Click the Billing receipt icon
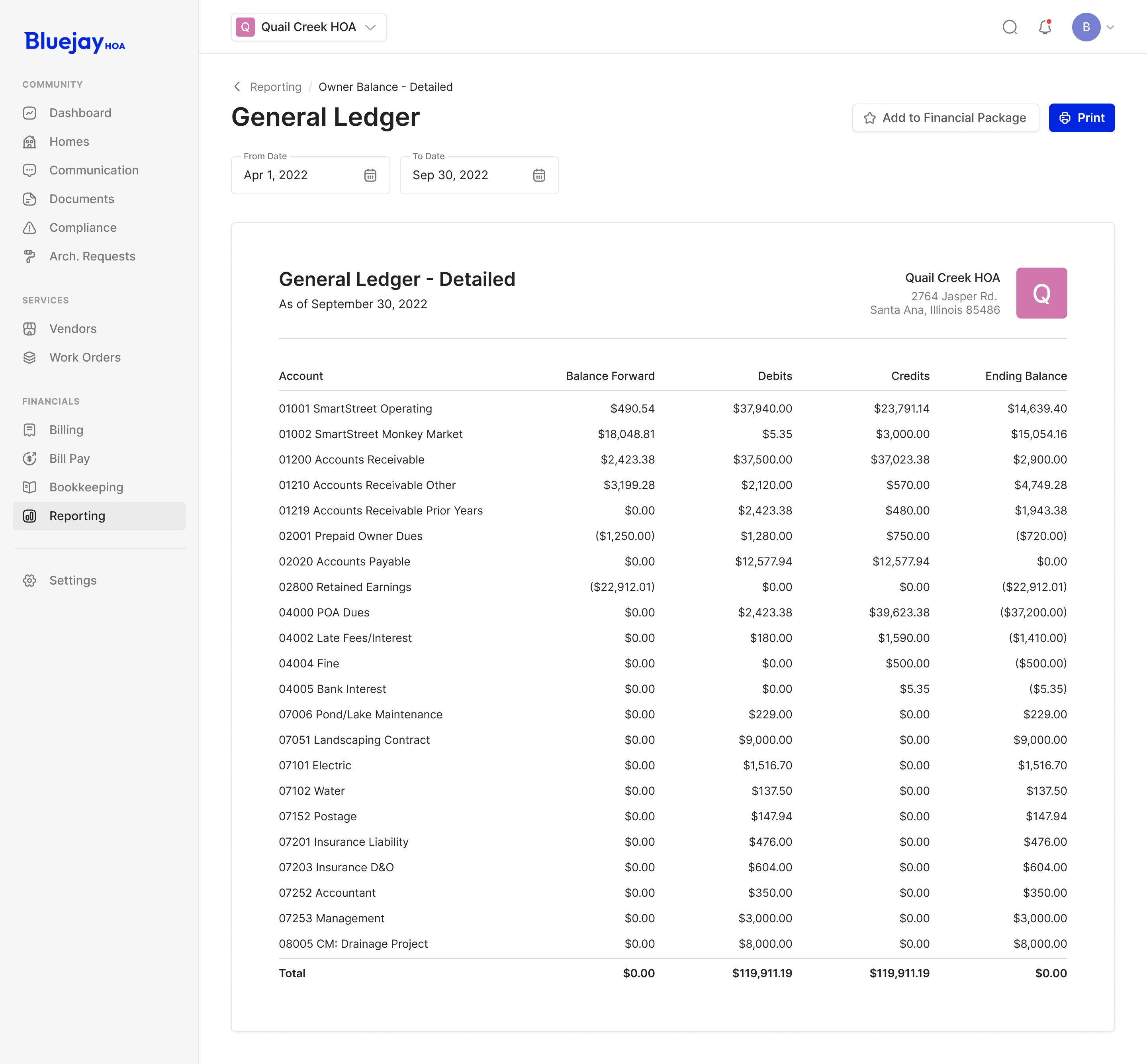 [29, 430]
